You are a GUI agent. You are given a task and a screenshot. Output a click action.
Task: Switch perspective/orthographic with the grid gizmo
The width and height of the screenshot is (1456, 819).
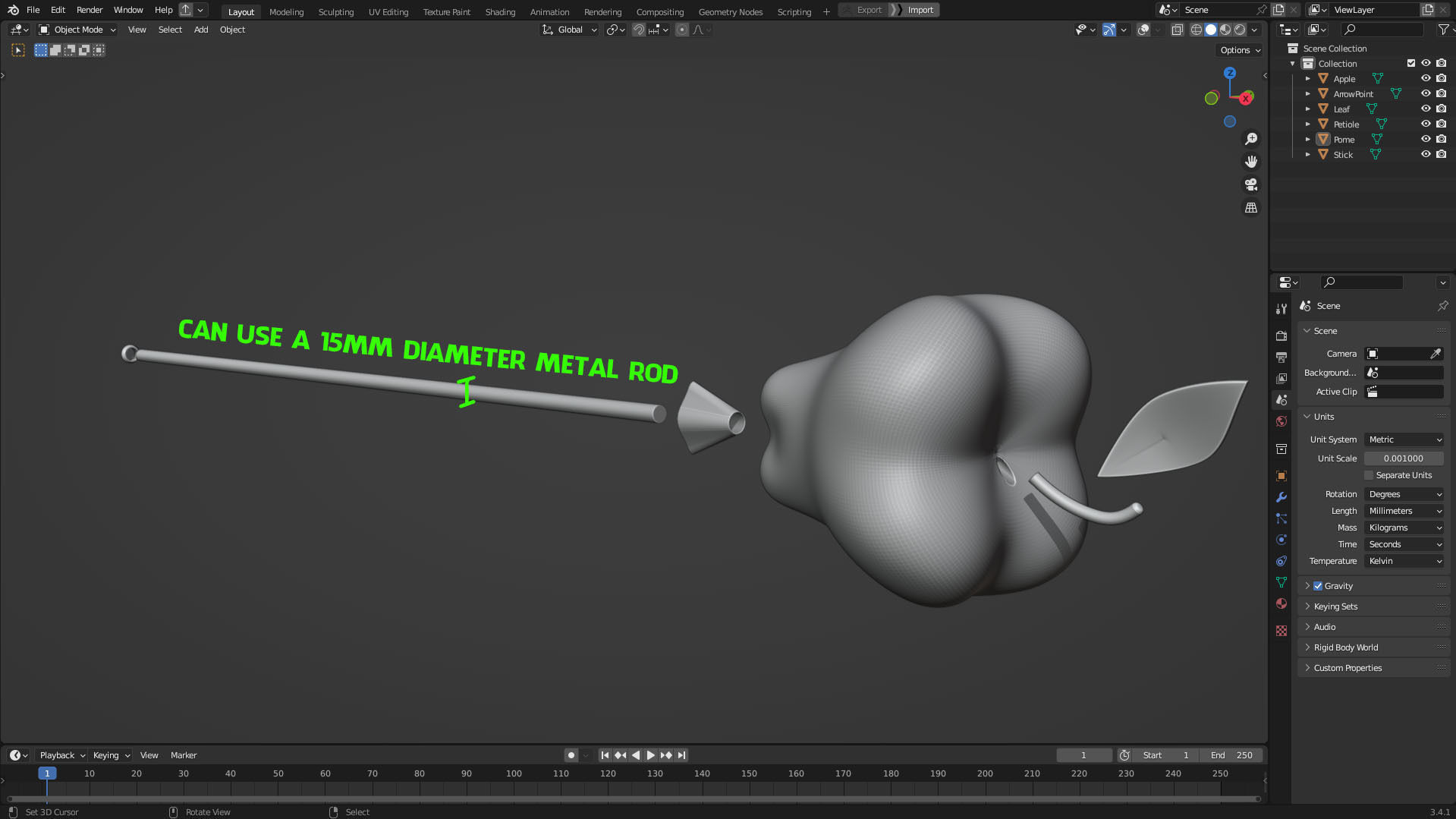[1251, 207]
